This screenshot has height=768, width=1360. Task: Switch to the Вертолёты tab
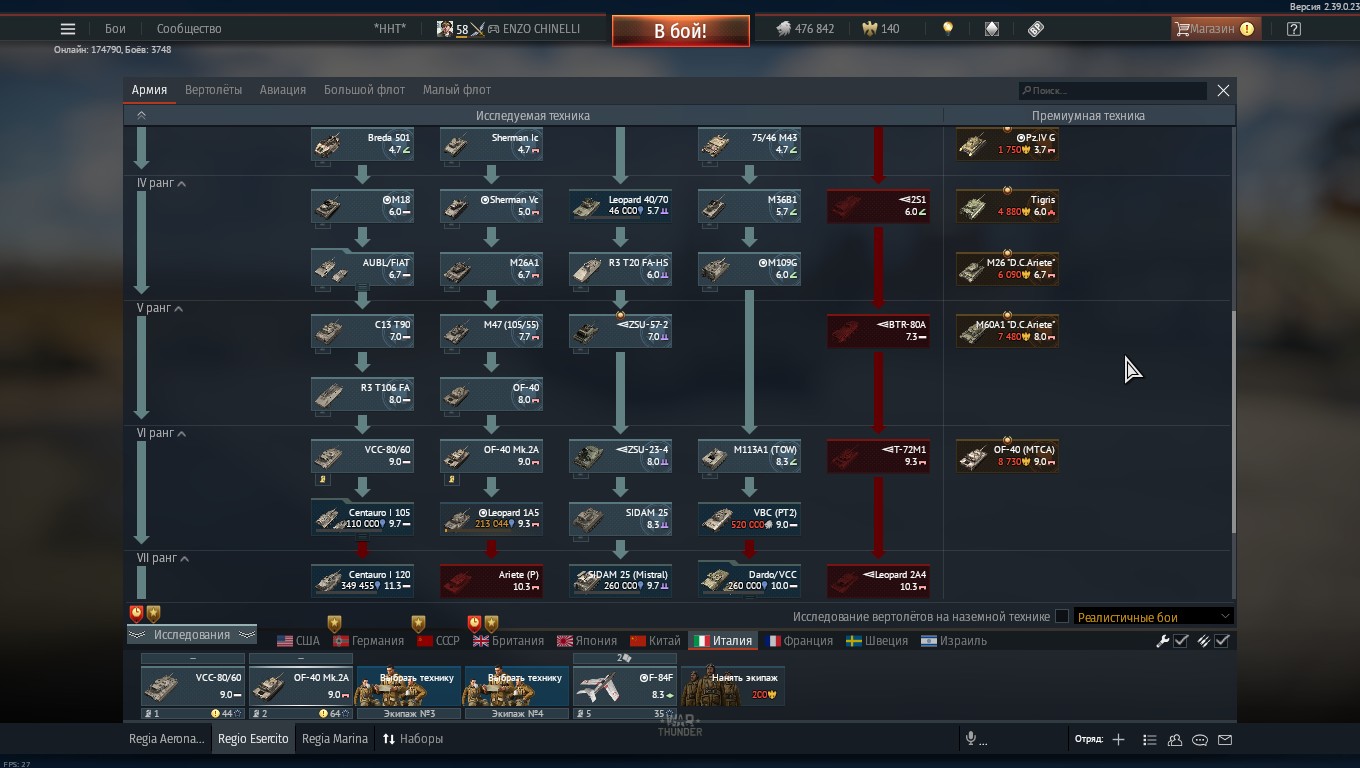click(213, 90)
